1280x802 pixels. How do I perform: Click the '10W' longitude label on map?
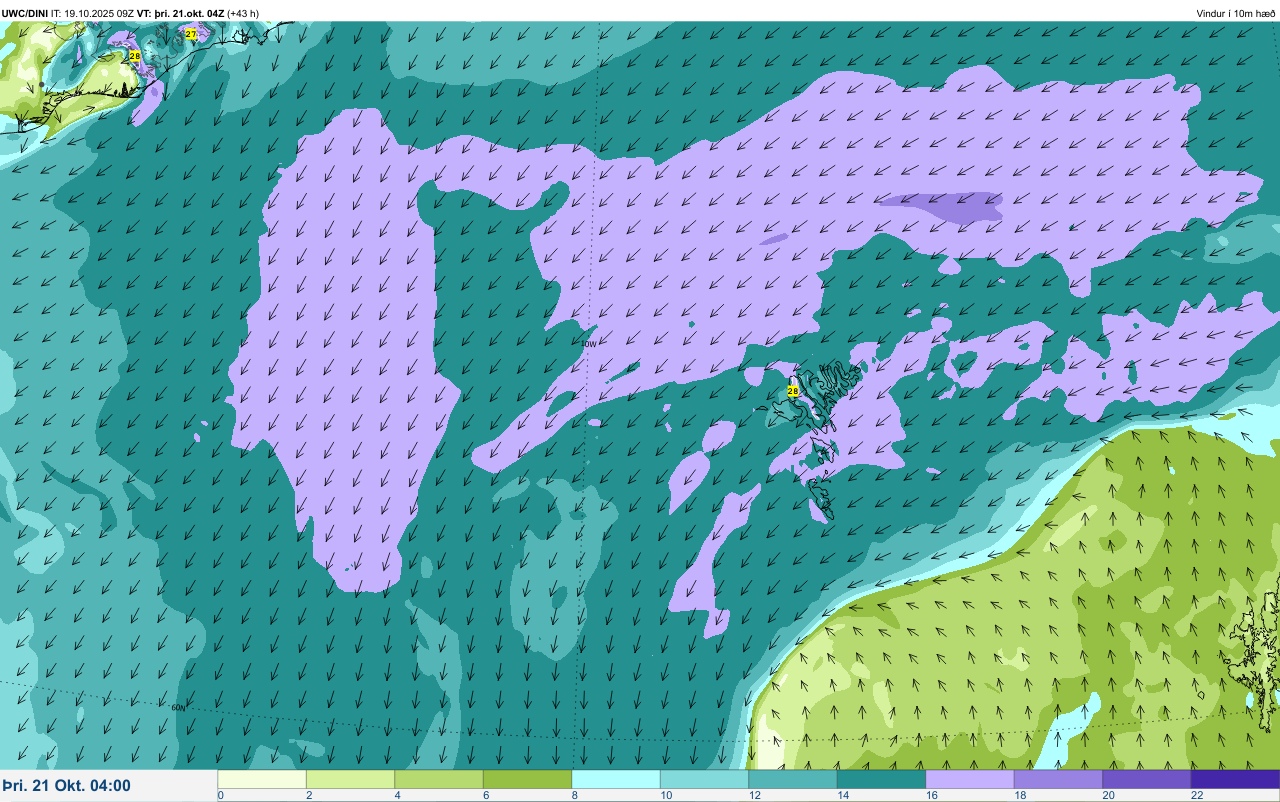[x=589, y=344]
